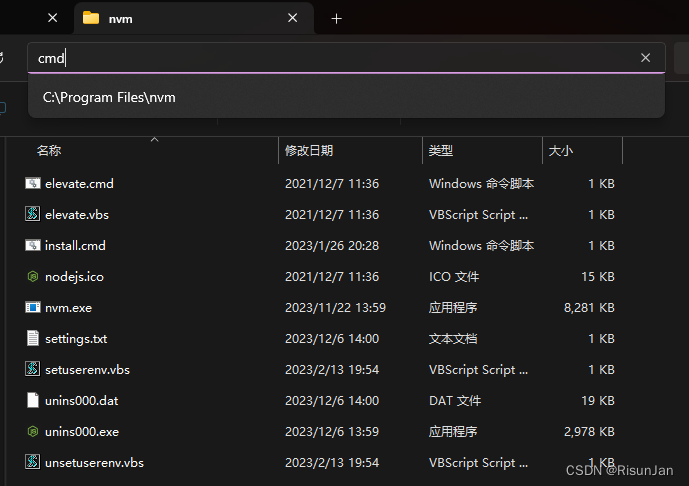The image size is (689, 486).
Task: Click the date 2023/1/26 20:28 of install.cmd
Action: [x=332, y=246]
